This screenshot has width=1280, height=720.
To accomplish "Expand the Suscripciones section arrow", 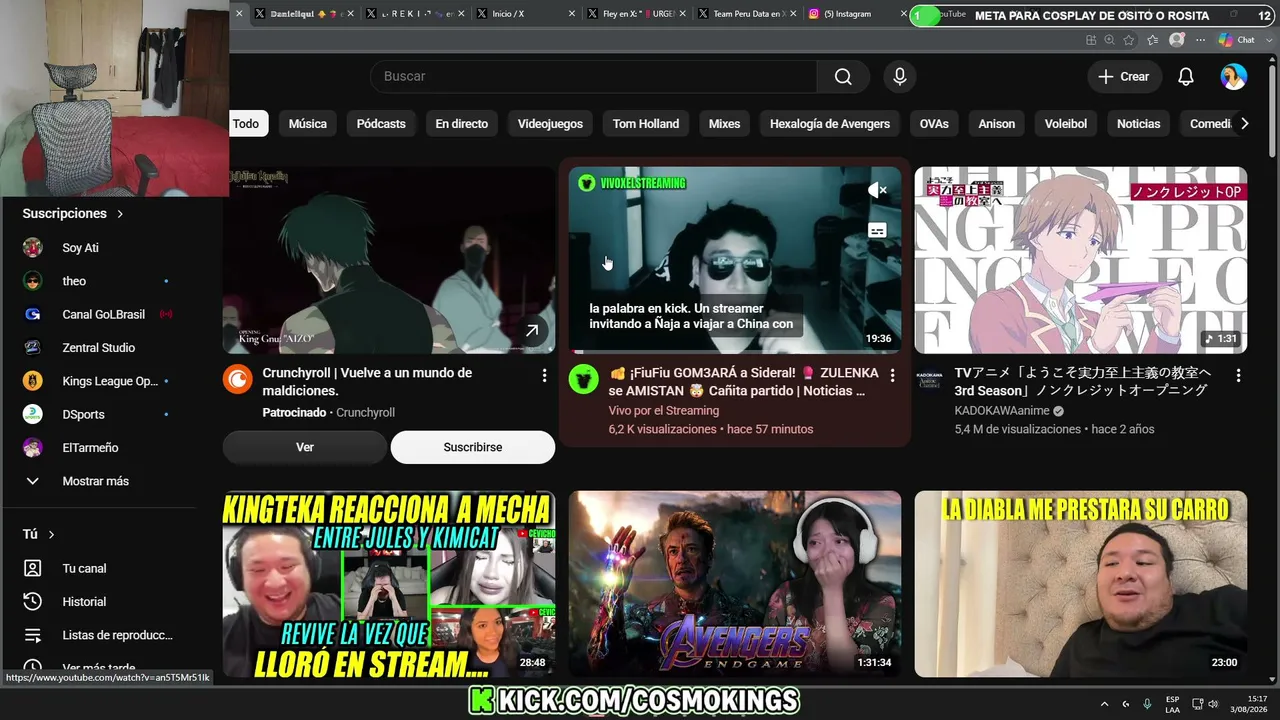I will click(120, 214).
